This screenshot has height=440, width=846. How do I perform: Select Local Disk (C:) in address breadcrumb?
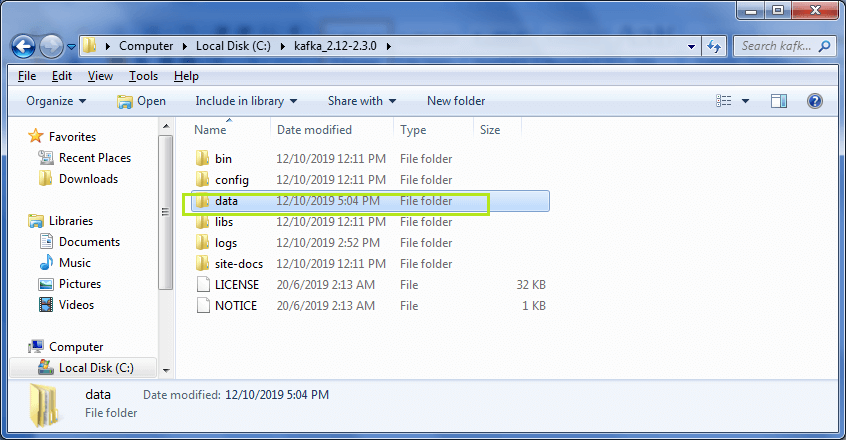point(233,46)
